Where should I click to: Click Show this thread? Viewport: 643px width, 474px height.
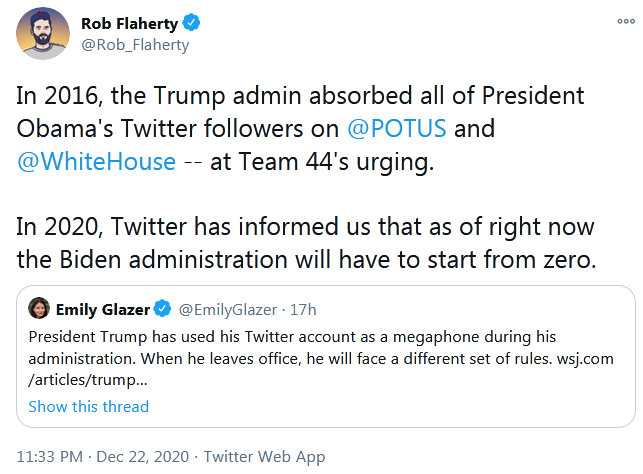pos(89,406)
